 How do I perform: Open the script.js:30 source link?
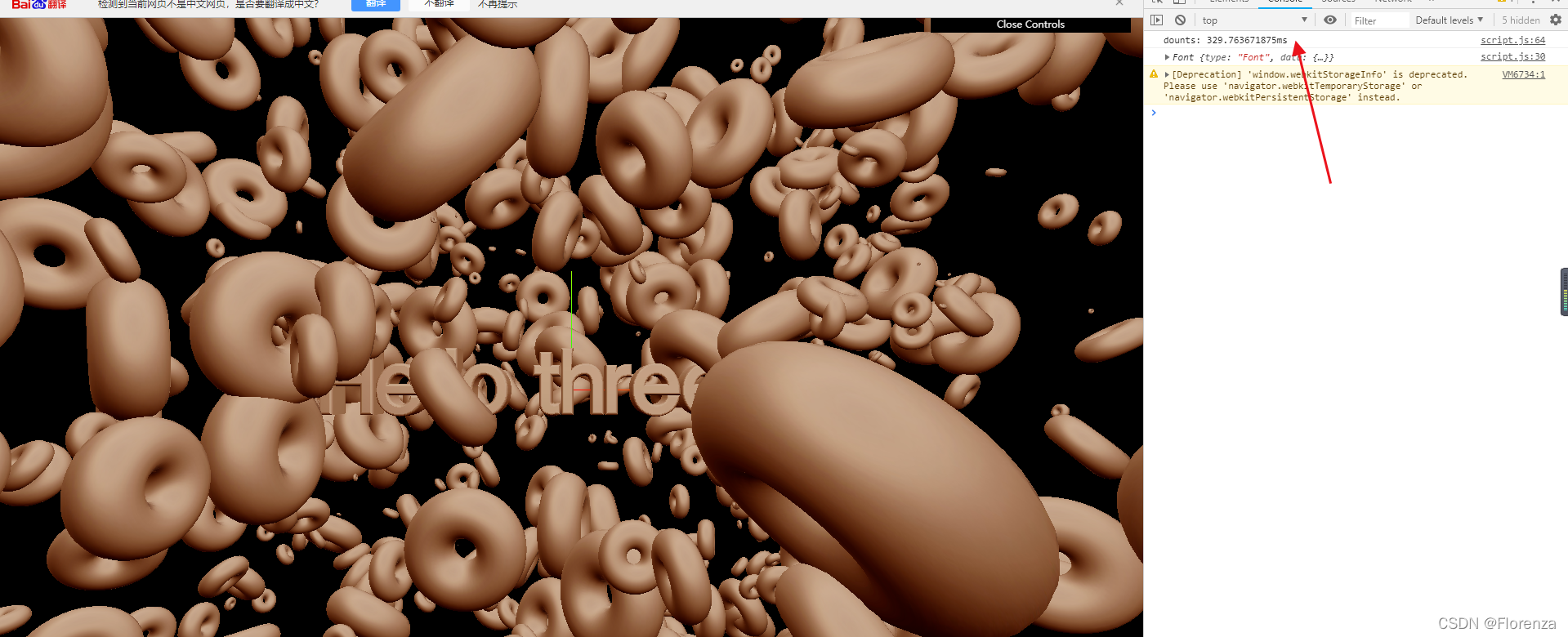1512,56
